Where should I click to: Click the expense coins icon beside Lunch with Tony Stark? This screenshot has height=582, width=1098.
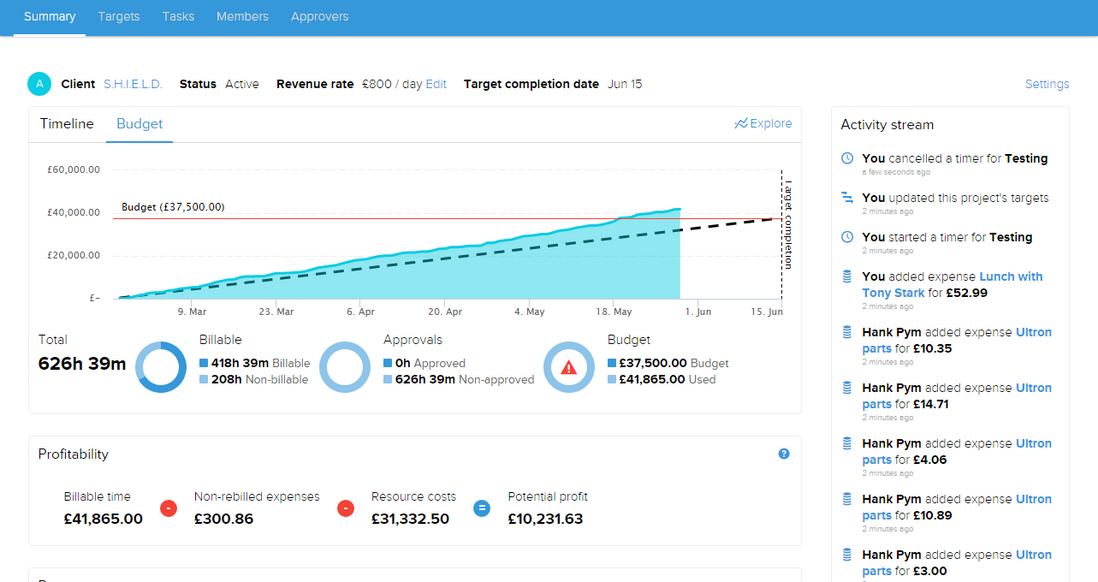pos(847,277)
